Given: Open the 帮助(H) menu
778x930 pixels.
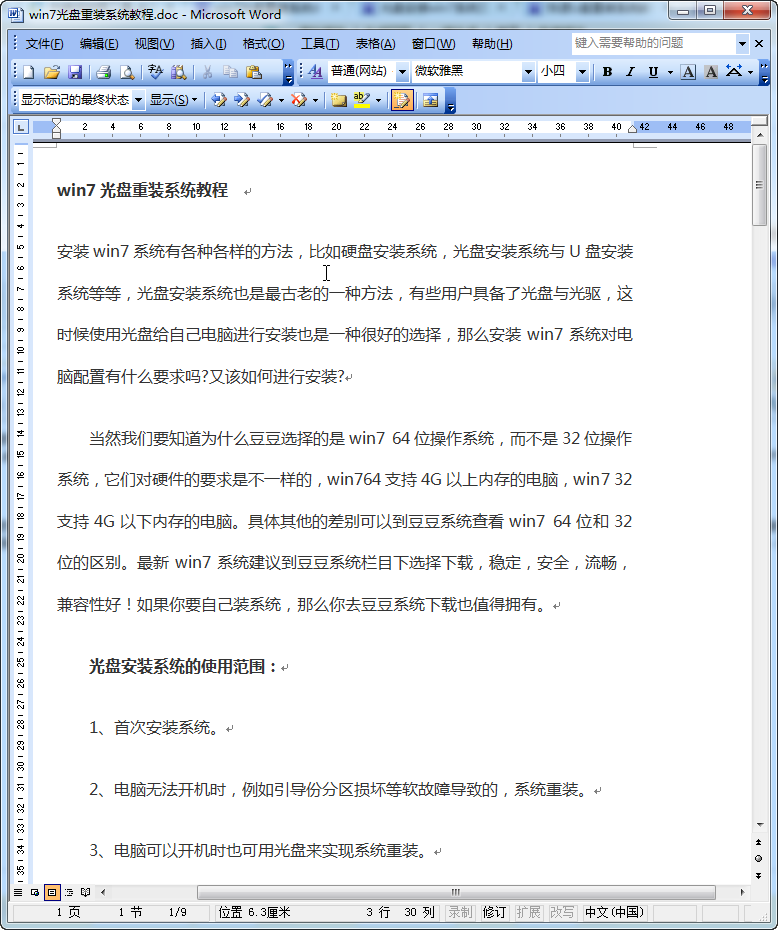Looking at the screenshot, I should (492, 44).
